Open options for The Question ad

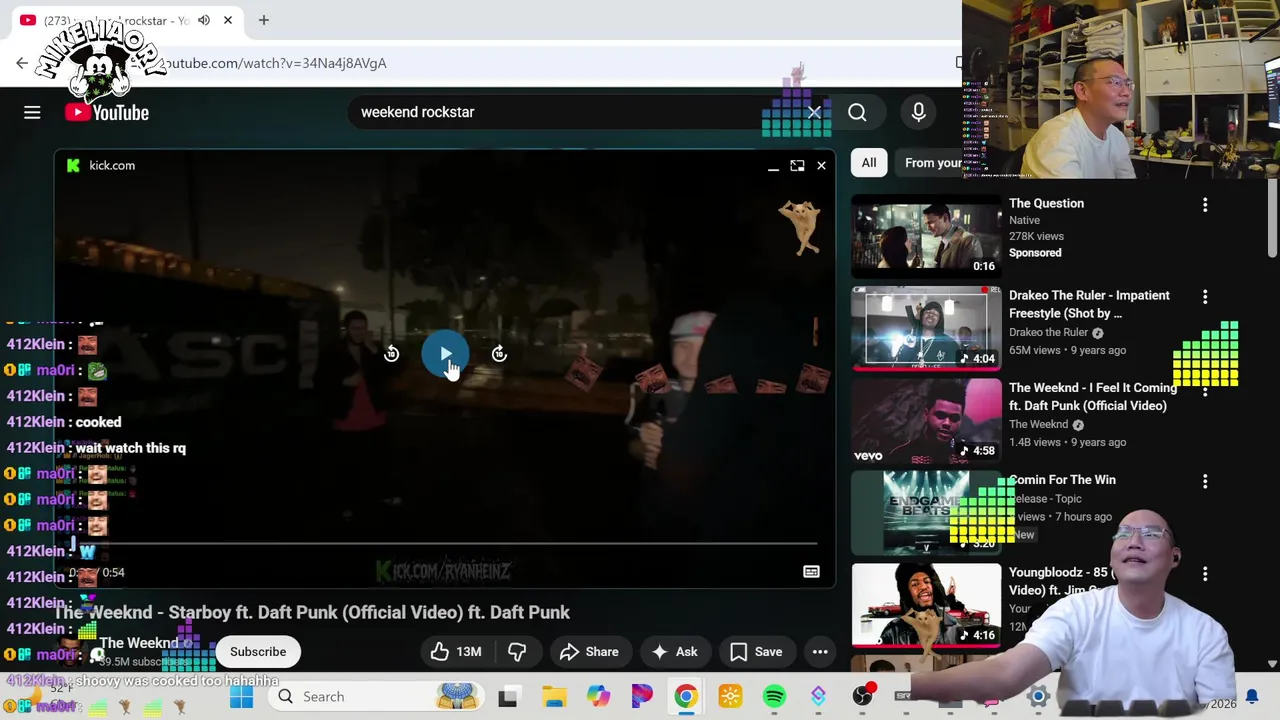tap(1205, 204)
